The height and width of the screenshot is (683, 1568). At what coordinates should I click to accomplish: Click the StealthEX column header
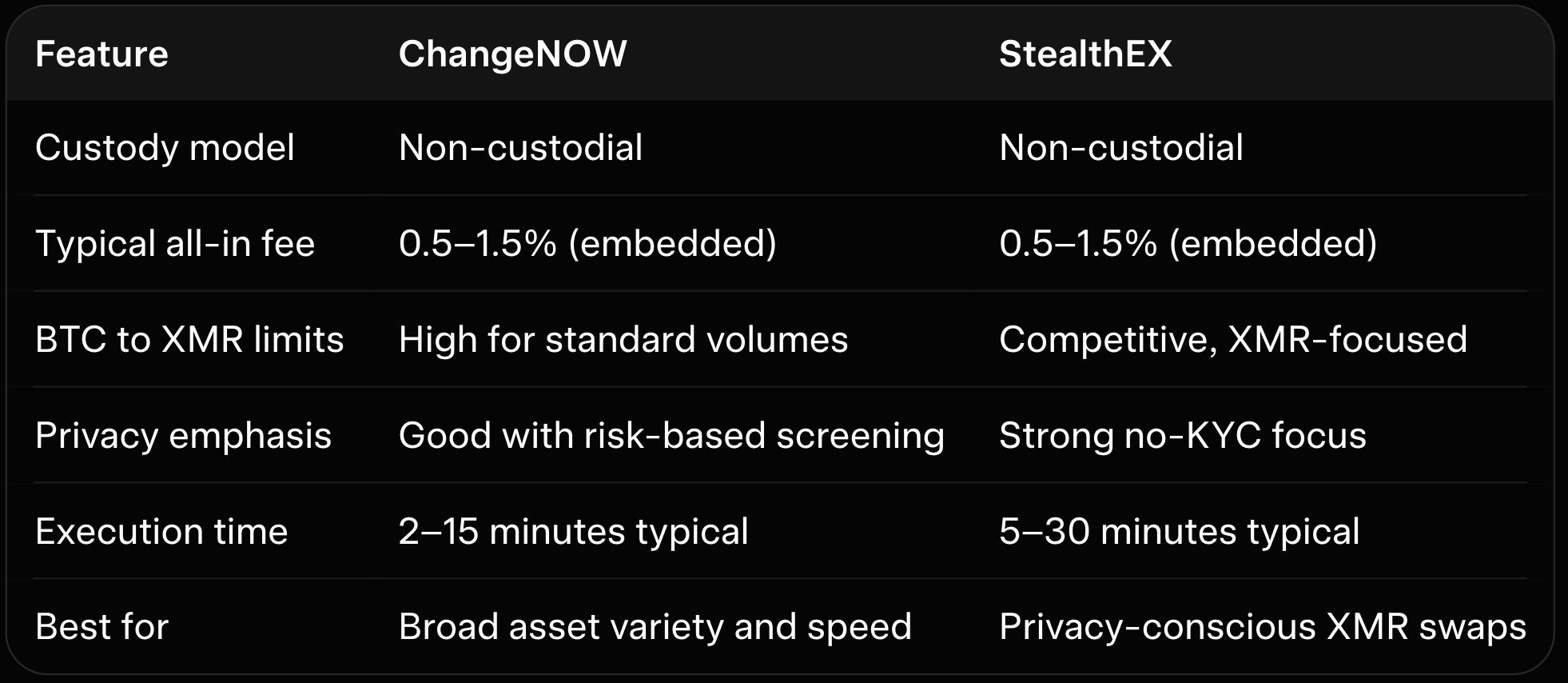point(1085,54)
